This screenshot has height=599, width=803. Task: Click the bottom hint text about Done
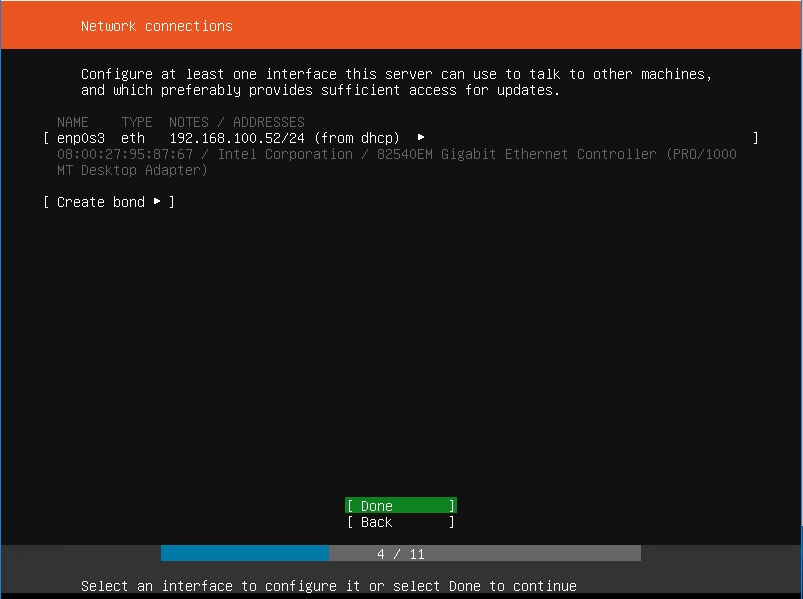tap(328, 586)
